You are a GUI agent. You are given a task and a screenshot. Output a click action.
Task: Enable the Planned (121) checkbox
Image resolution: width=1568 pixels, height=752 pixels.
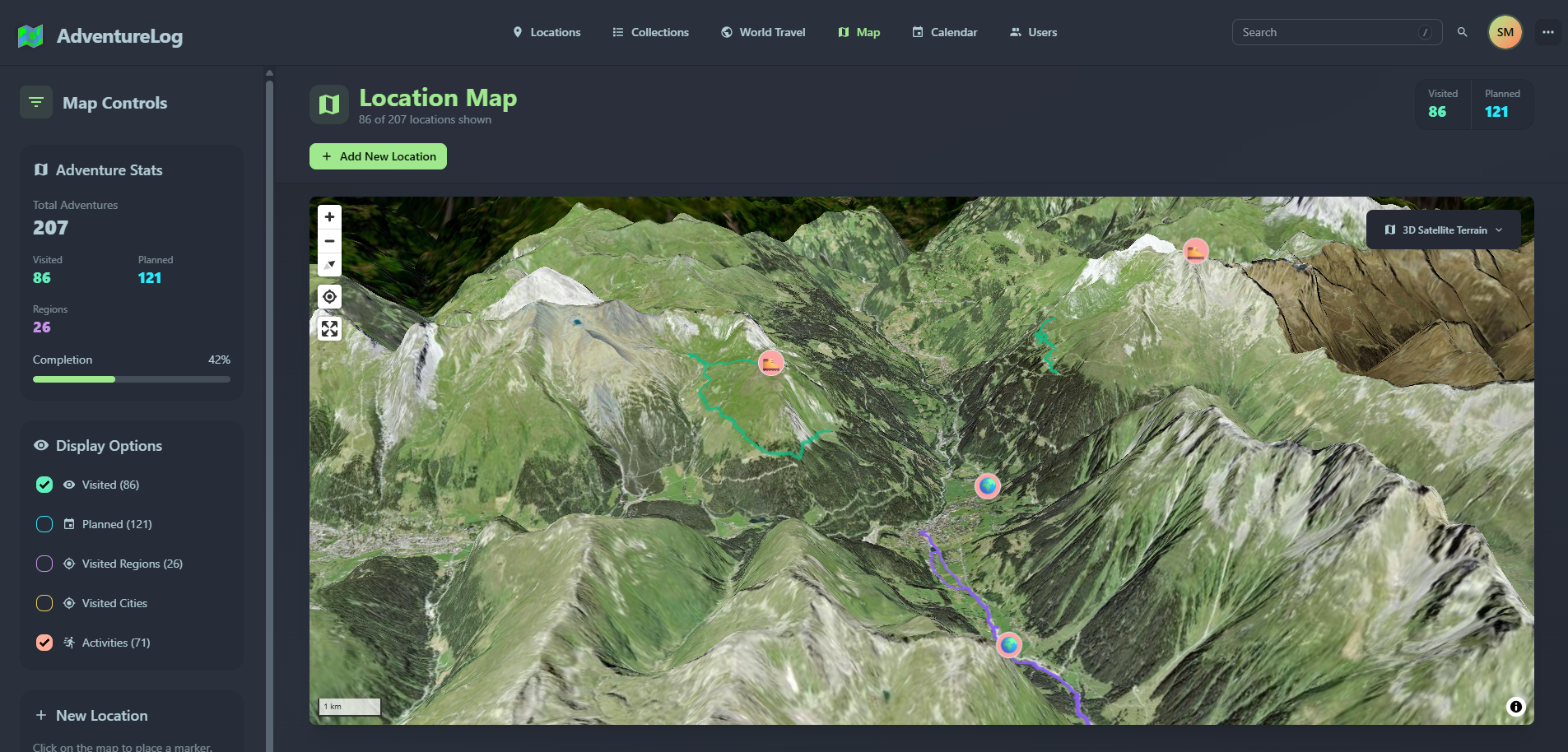pyautogui.click(x=44, y=524)
